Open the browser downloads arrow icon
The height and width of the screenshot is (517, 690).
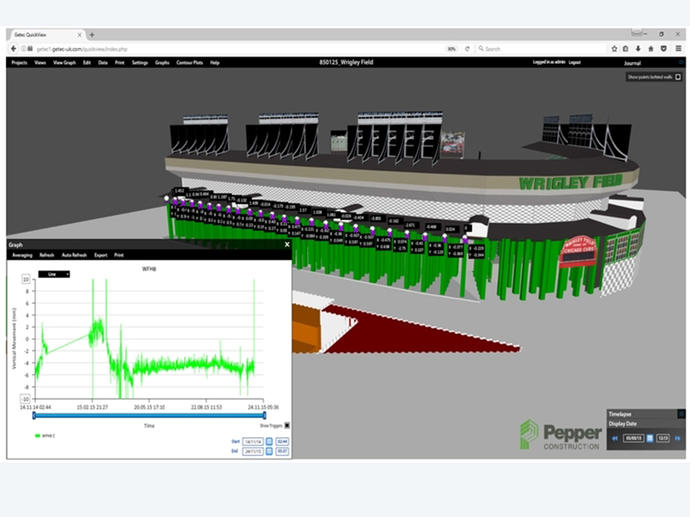638,49
